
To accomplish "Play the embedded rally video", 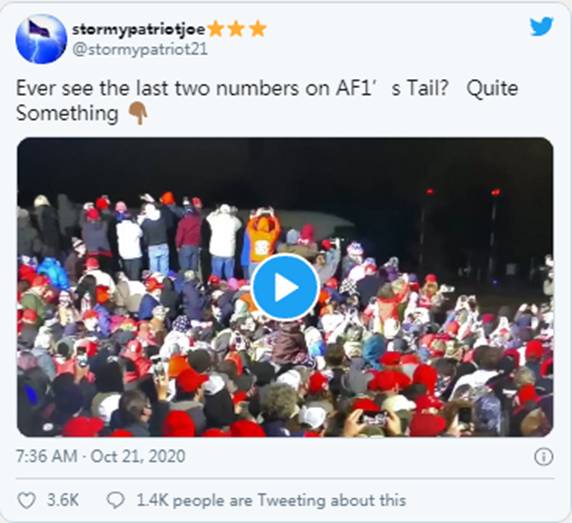I will [286, 287].
